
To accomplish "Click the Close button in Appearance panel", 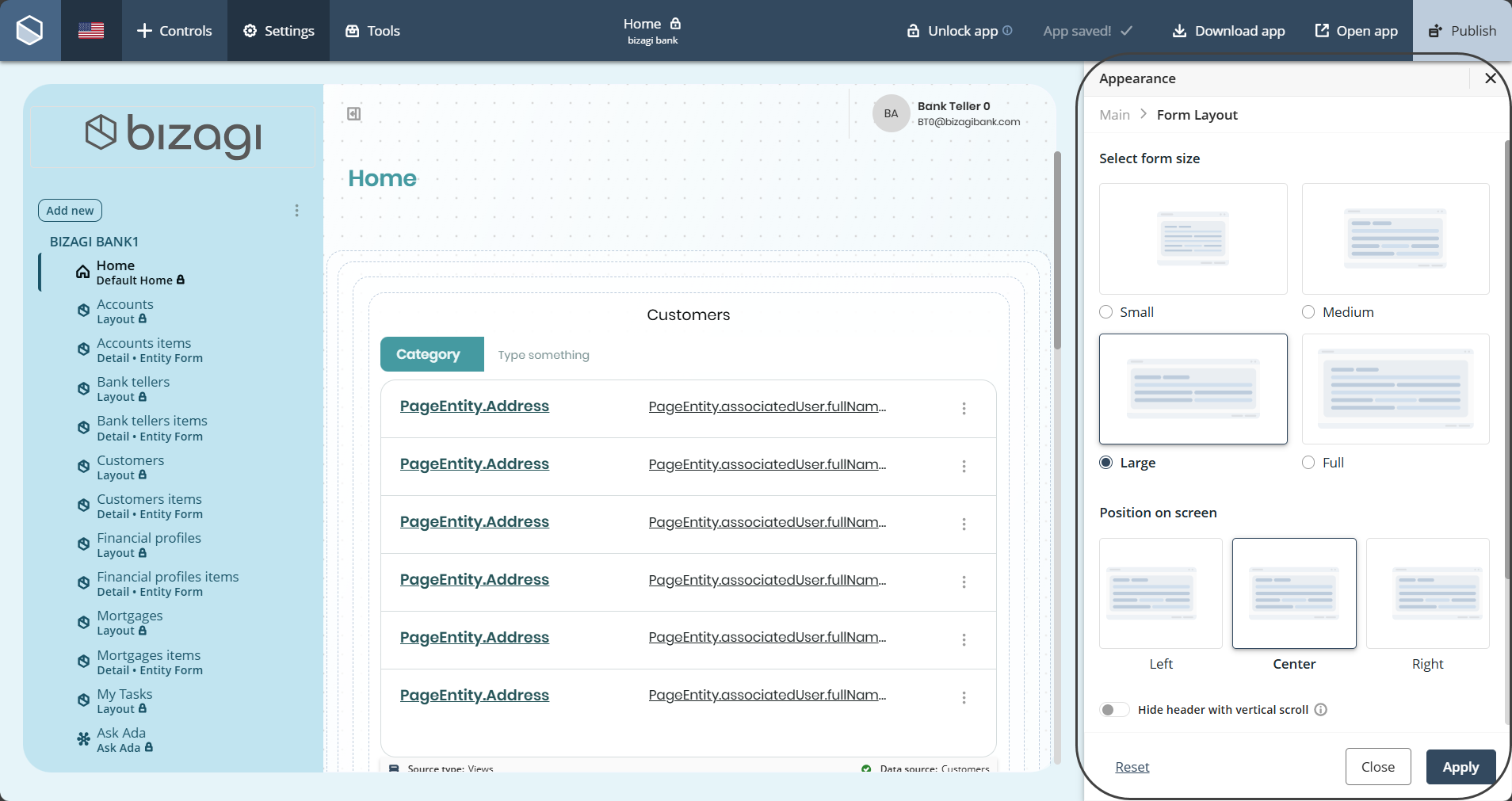I will point(1378,767).
